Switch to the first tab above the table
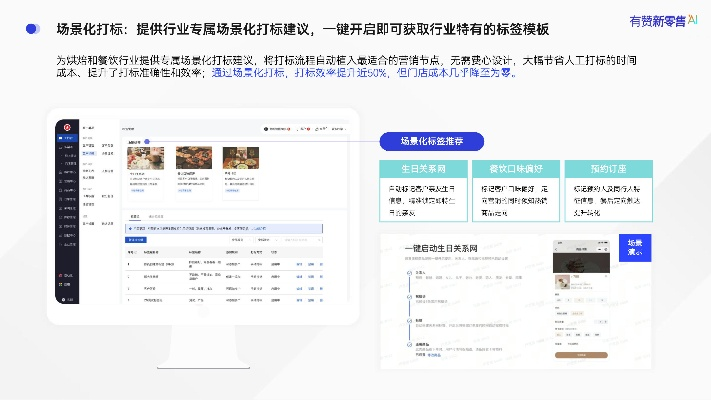Screen dimensions: 711x400 [135, 216]
